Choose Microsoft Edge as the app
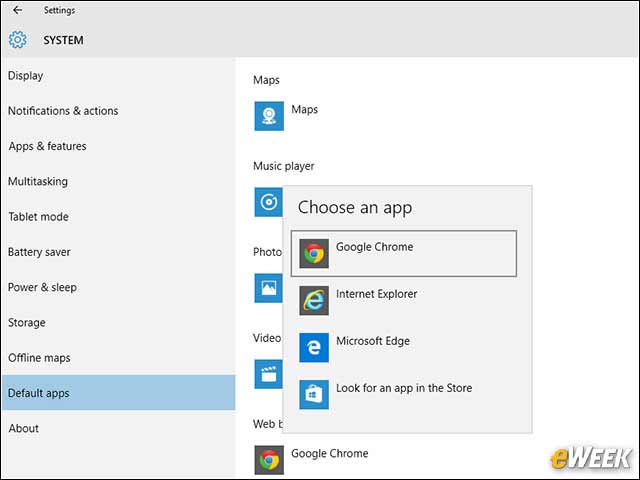This screenshot has width=640, height=480. coord(404,347)
